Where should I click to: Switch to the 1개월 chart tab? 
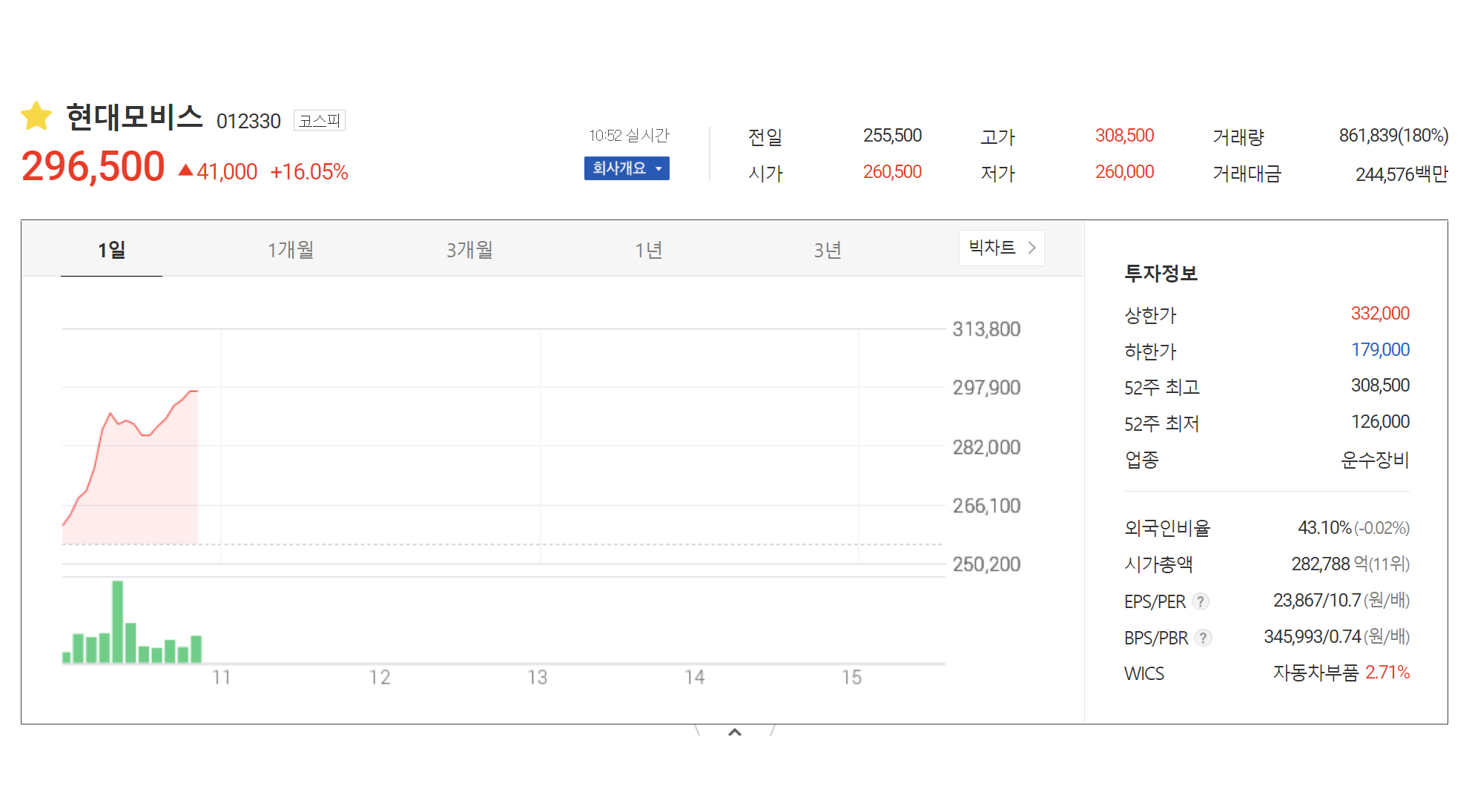point(291,250)
